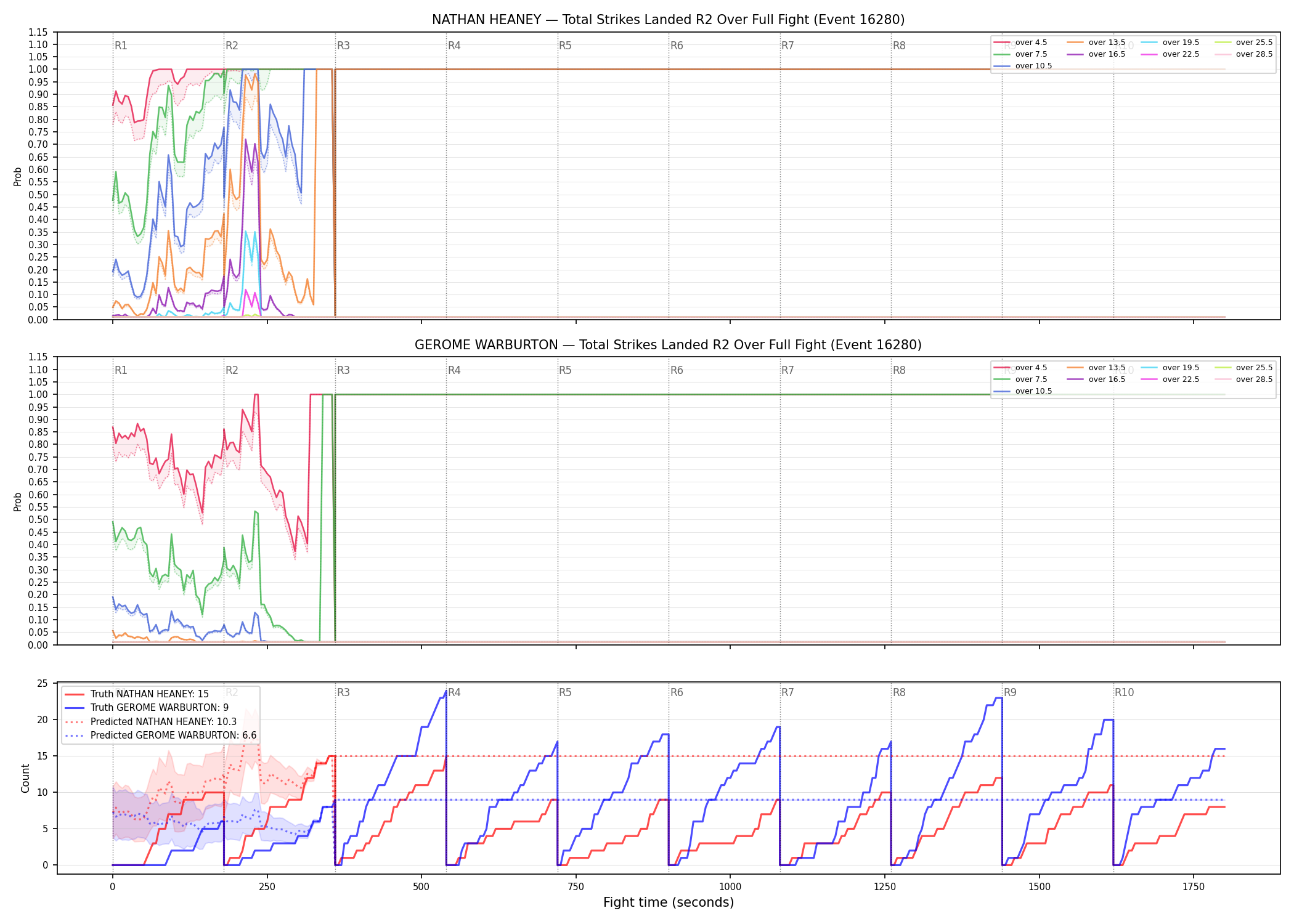This screenshot has width=1294, height=924.
Task: Click the R3 marker in Nathan Heaney chart
Action: pos(343,46)
